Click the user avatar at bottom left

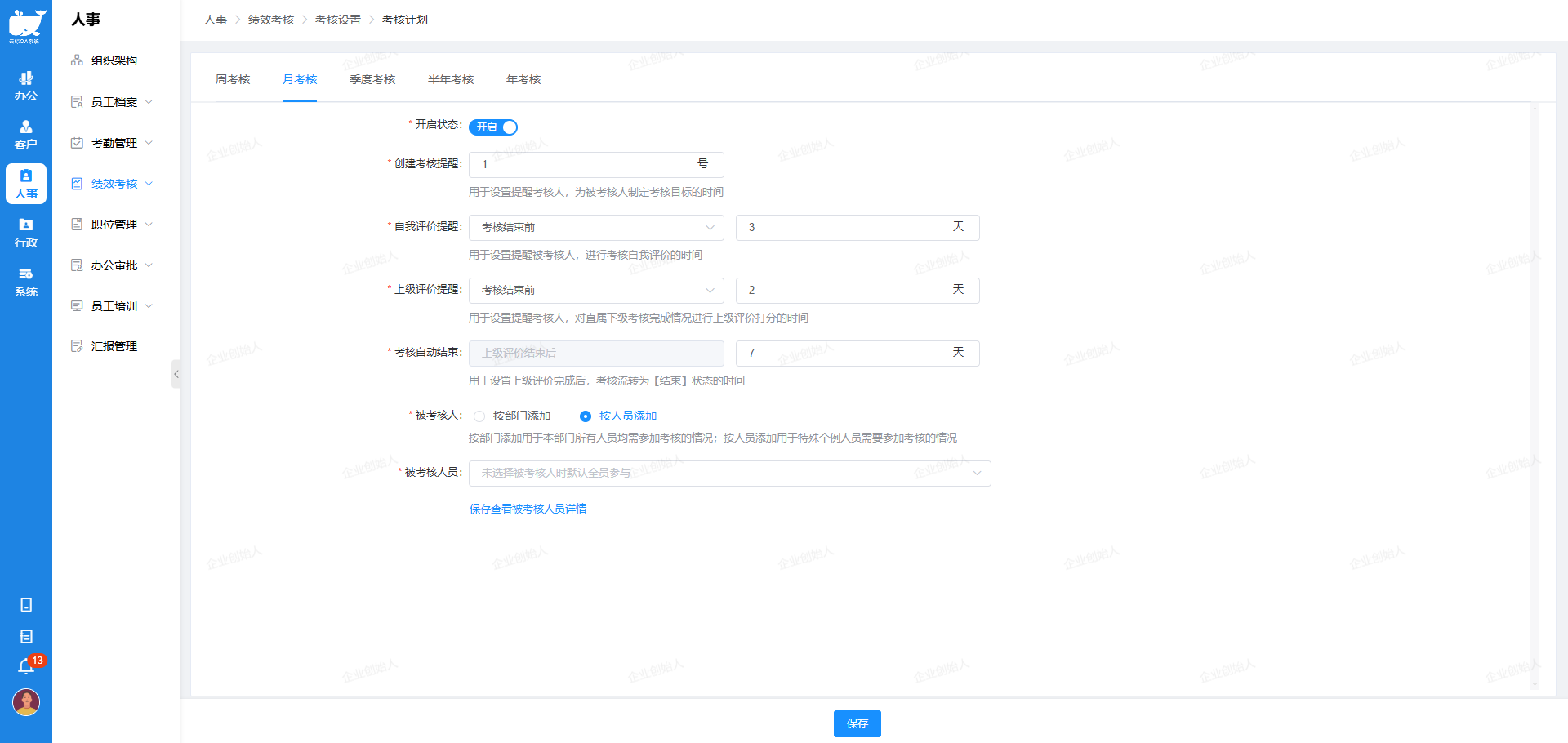pyautogui.click(x=25, y=702)
